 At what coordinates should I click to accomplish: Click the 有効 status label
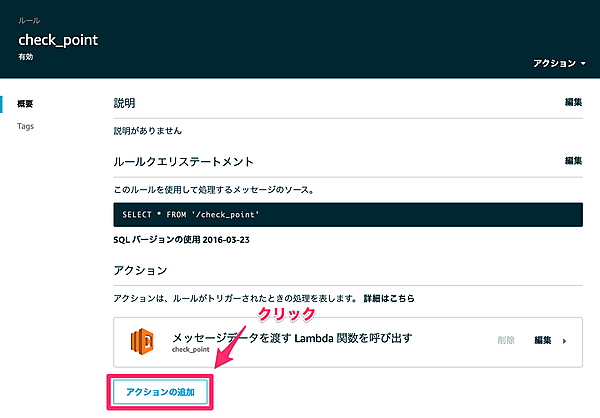coord(27,58)
